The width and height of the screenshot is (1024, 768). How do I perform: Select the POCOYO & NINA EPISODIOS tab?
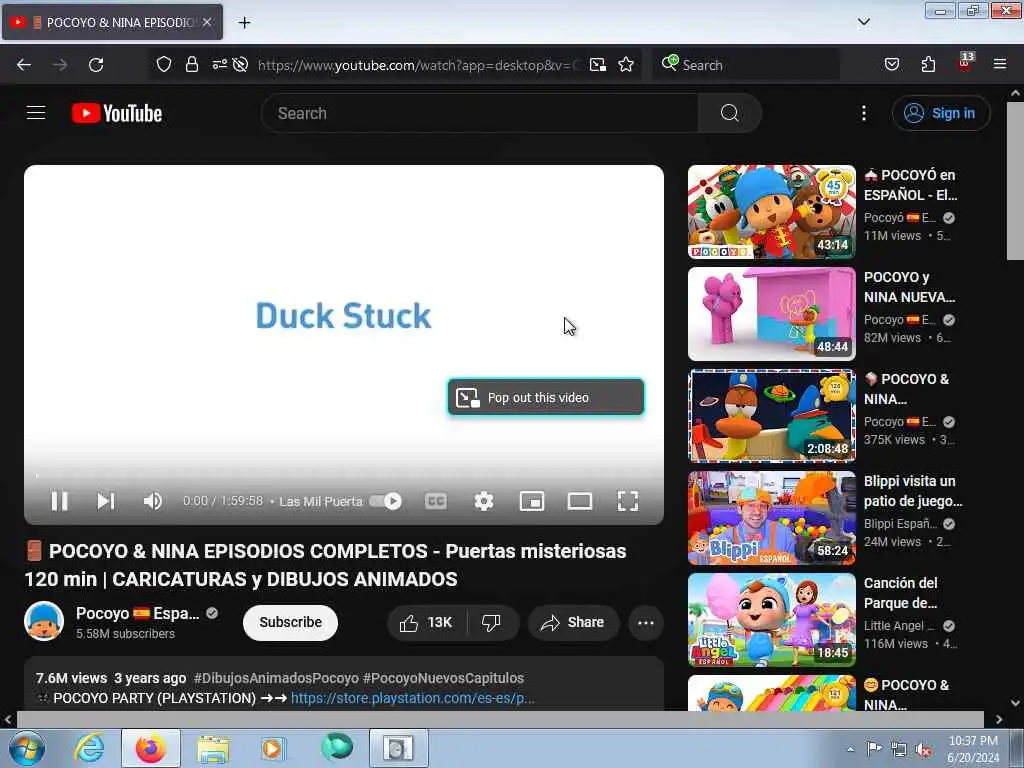pos(112,22)
